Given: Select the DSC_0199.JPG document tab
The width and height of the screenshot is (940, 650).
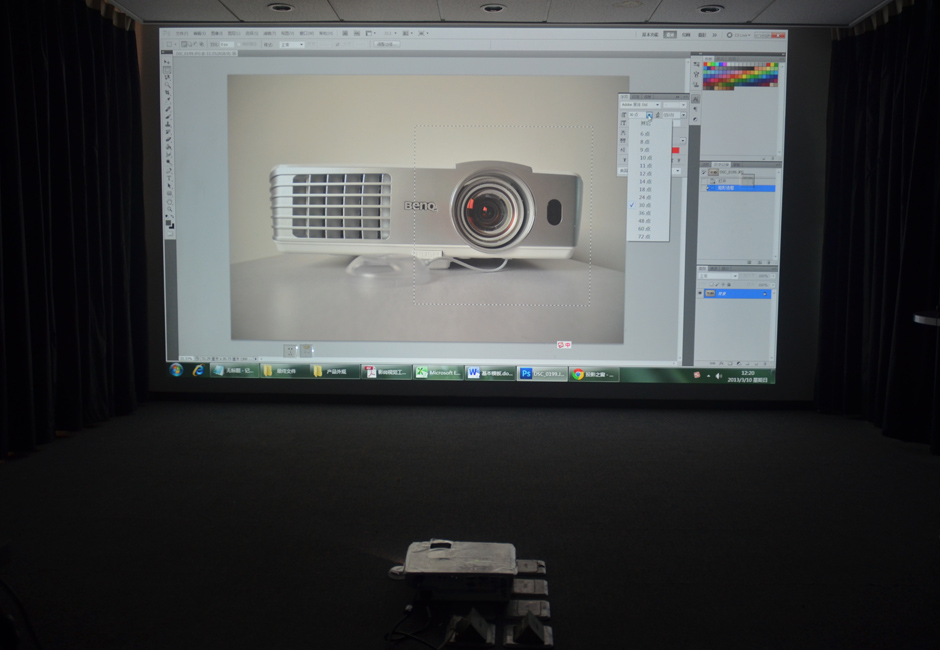Looking at the screenshot, I should pyautogui.click(x=205, y=53).
